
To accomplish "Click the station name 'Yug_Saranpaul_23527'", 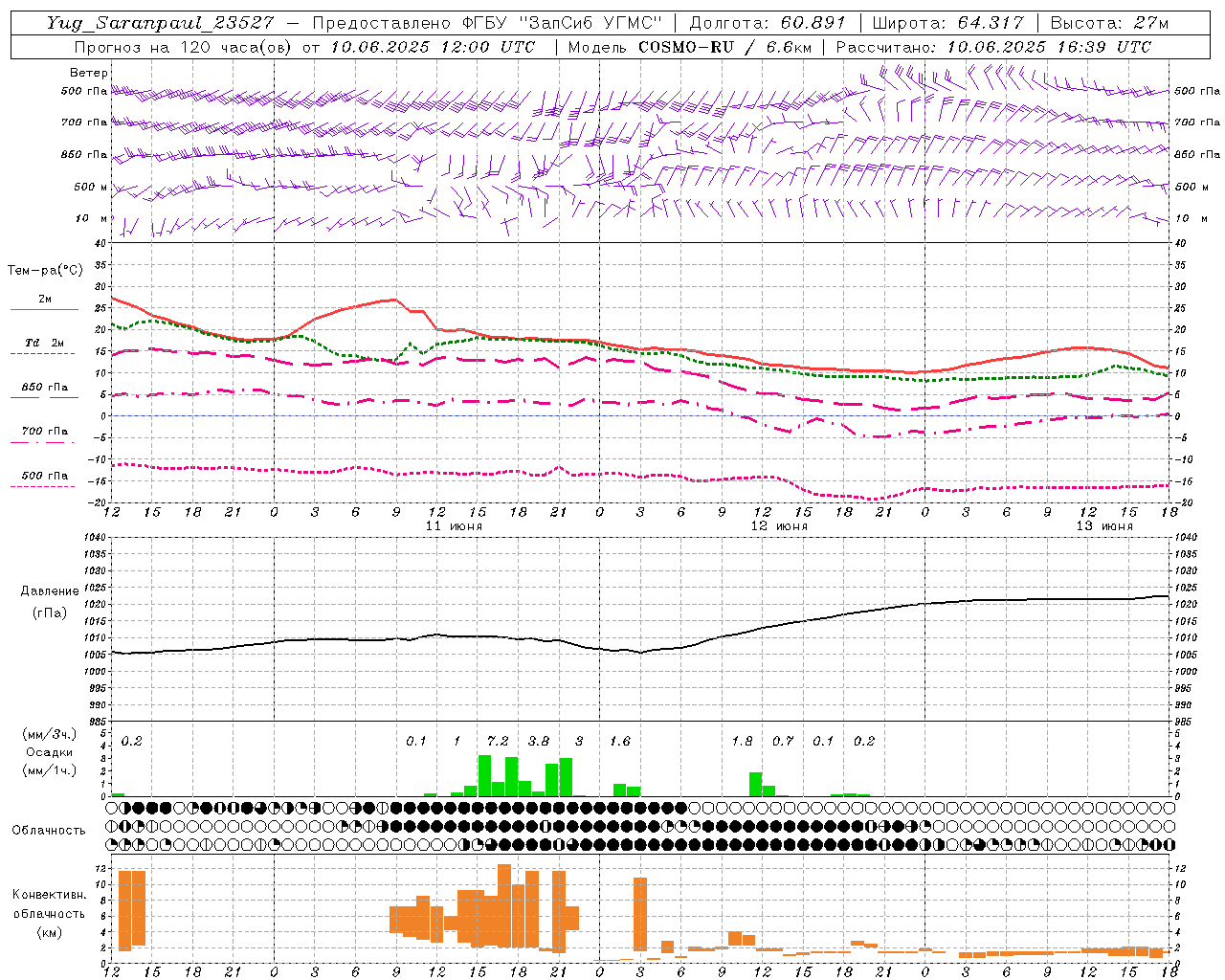I will [161, 23].
